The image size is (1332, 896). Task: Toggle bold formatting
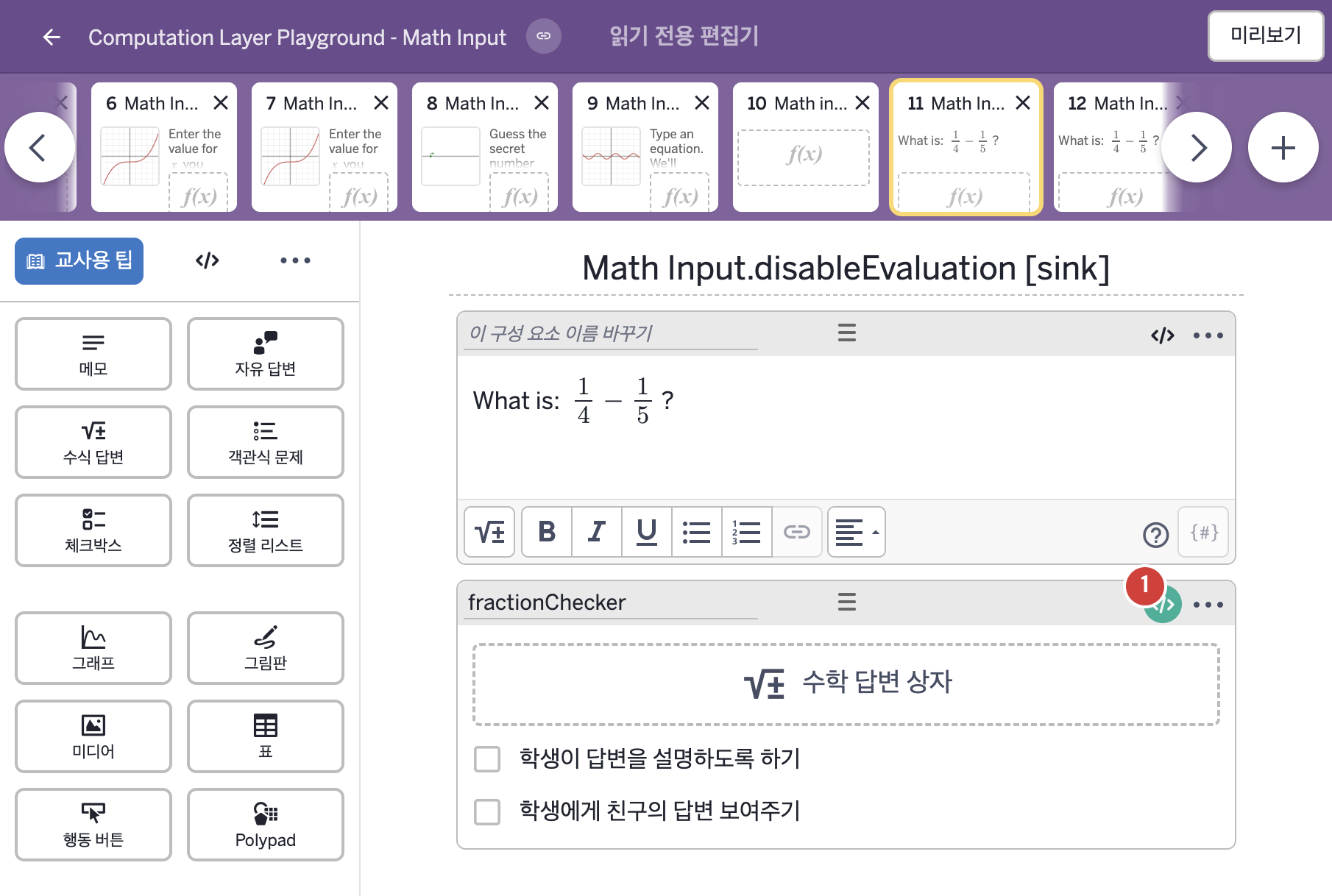pyautogui.click(x=547, y=532)
